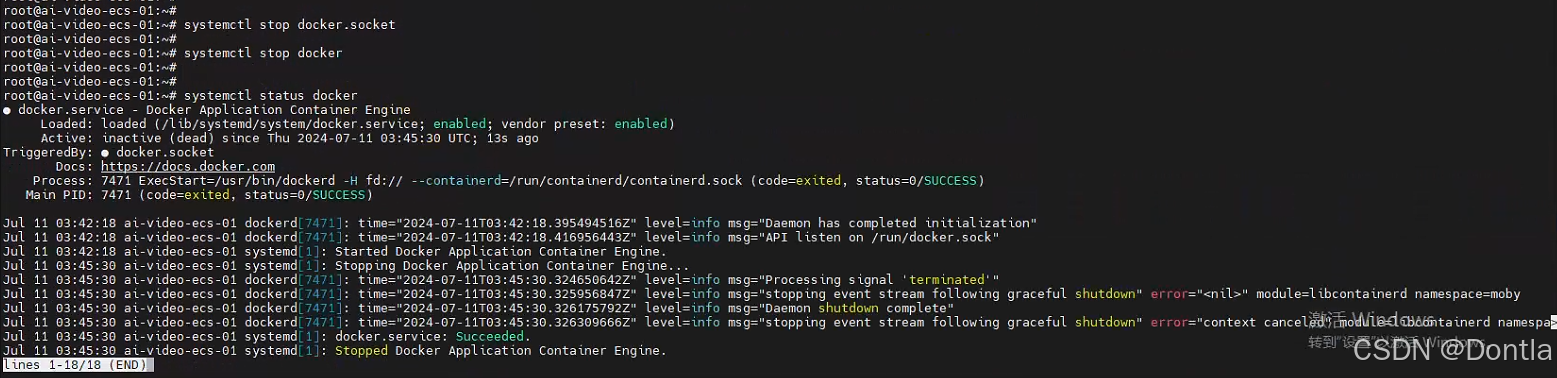The width and height of the screenshot is (1557, 378).
Task: Click the 'Started Docker Application Container Engine' log line
Action: point(335,251)
